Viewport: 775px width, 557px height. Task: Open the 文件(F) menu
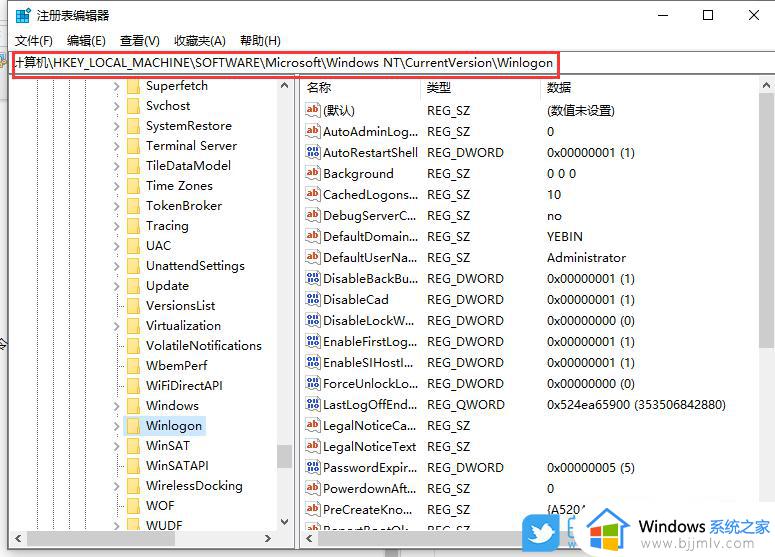(34, 41)
